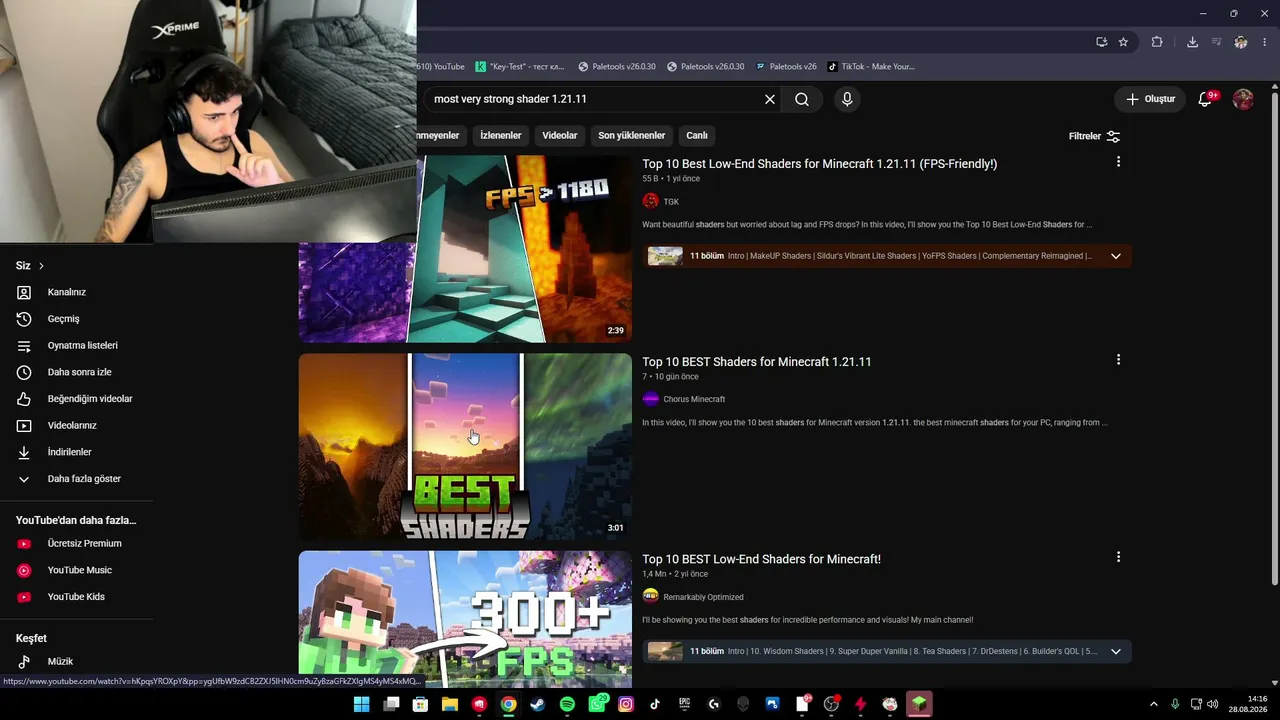Expand chapters of Remarkably Optimized video
This screenshot has width=1280, height=720.
[x=1115, y=651]
